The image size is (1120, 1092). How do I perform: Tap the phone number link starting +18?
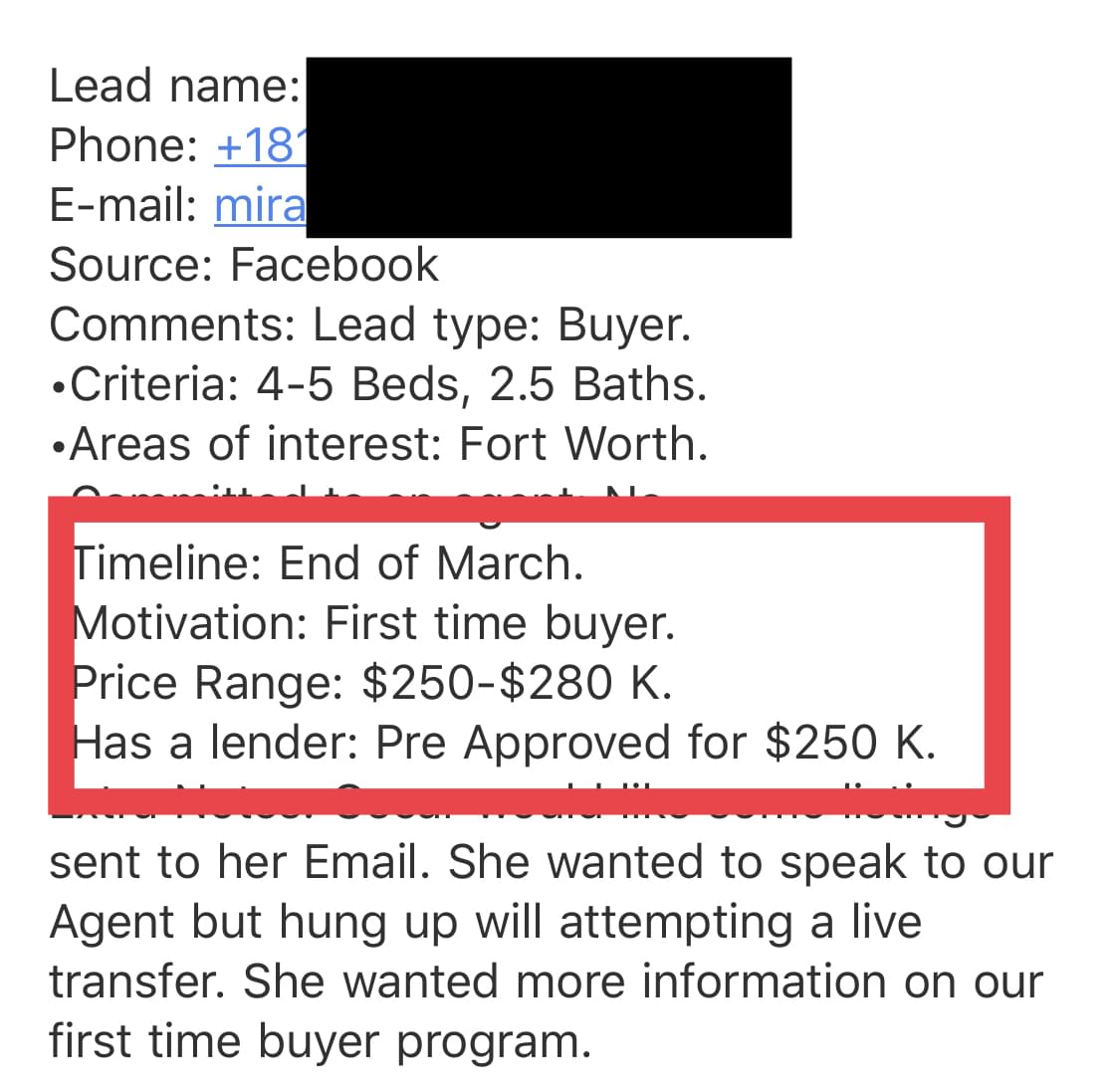click(260, 146)
